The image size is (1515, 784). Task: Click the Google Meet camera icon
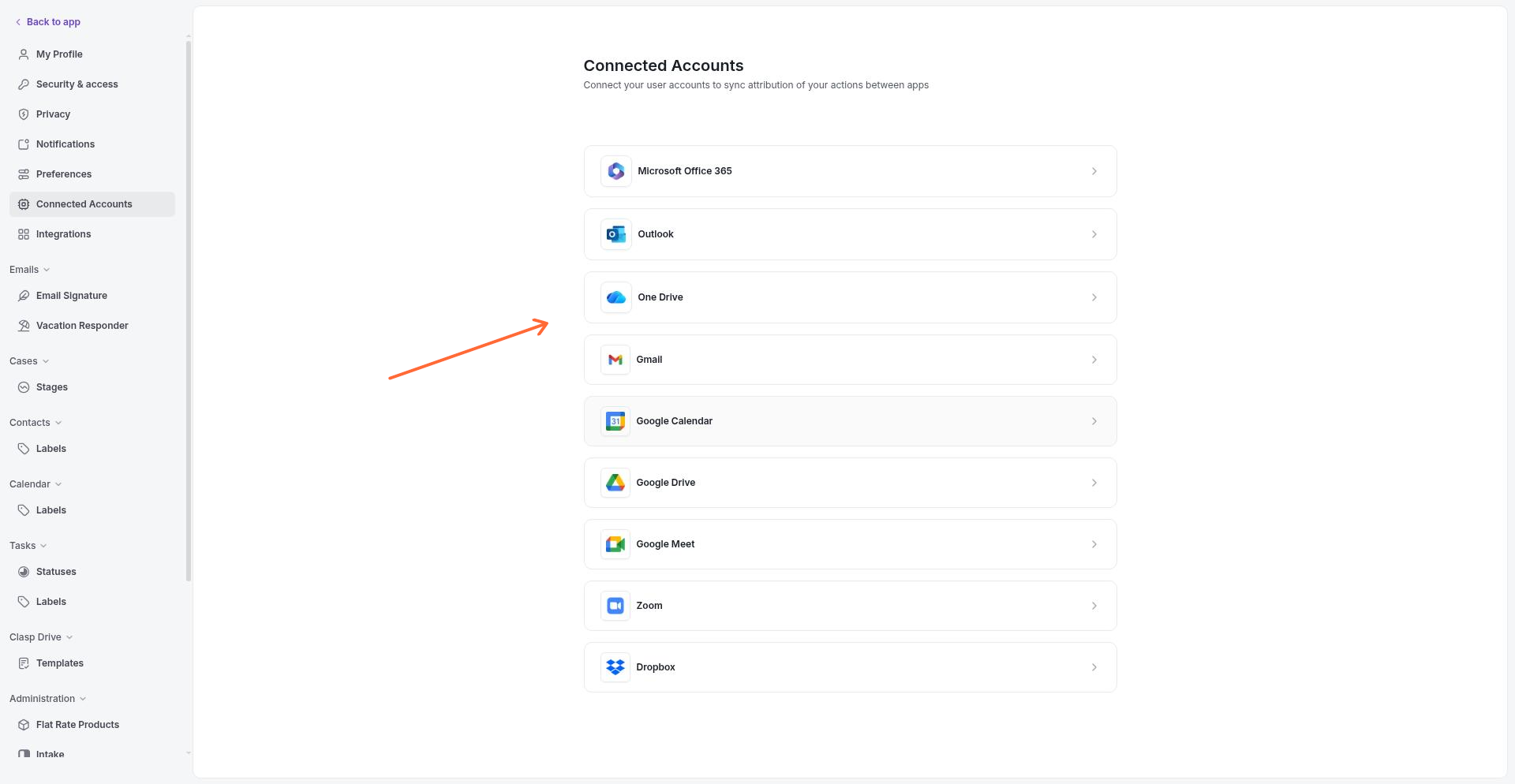point(615,544)
